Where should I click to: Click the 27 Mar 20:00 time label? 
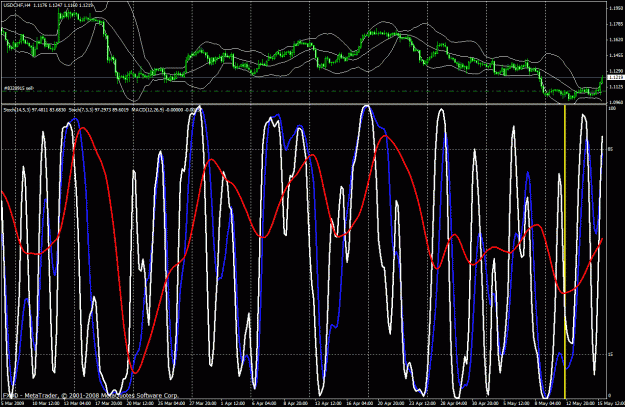click(x=203, y=403)
